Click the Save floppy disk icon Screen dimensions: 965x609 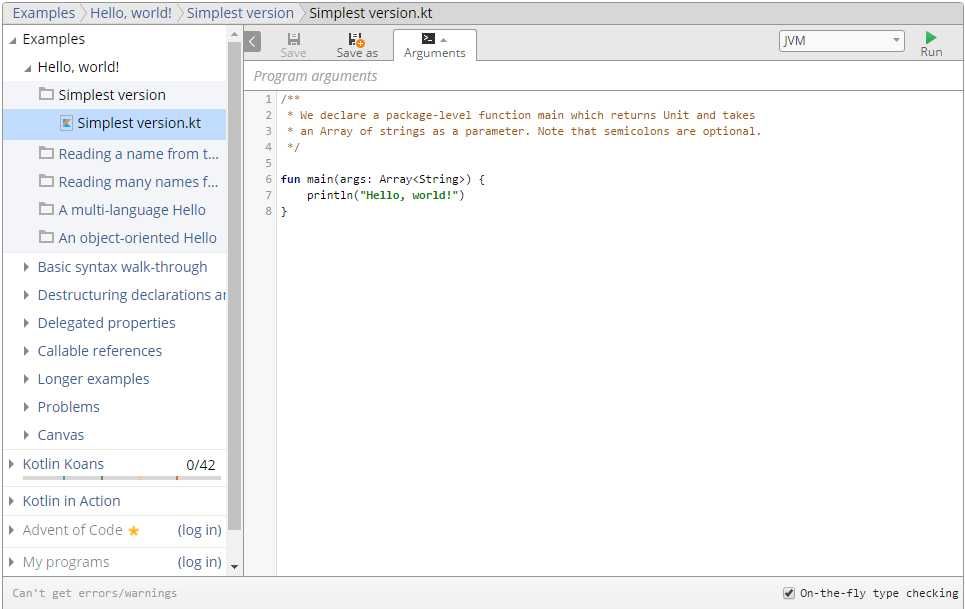tap(294, 39)
